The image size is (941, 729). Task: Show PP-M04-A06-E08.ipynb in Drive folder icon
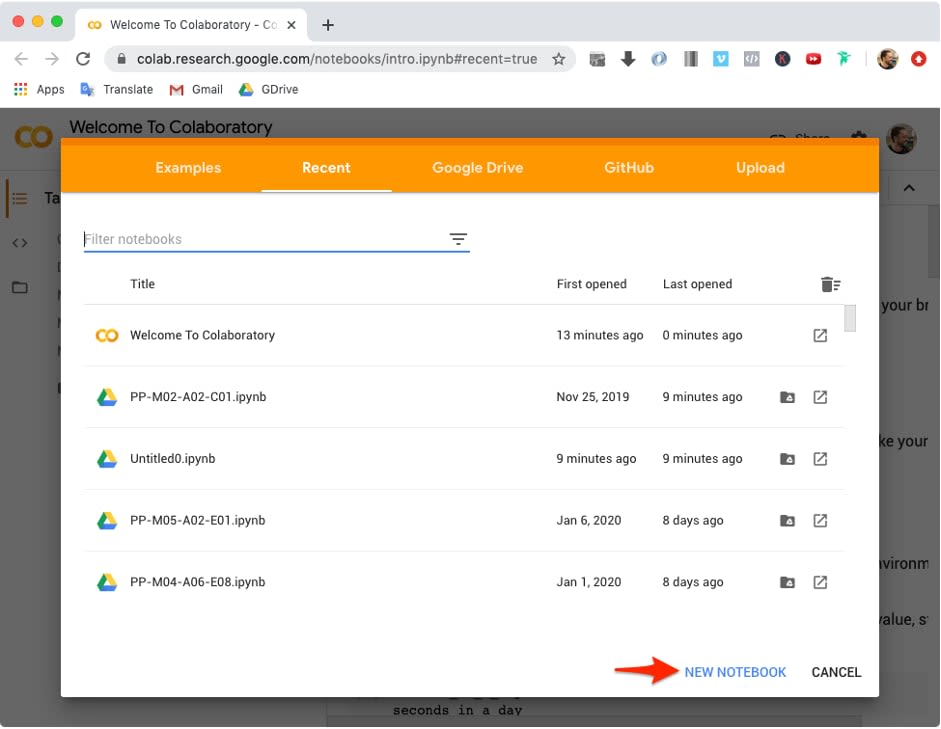[787, 582]
